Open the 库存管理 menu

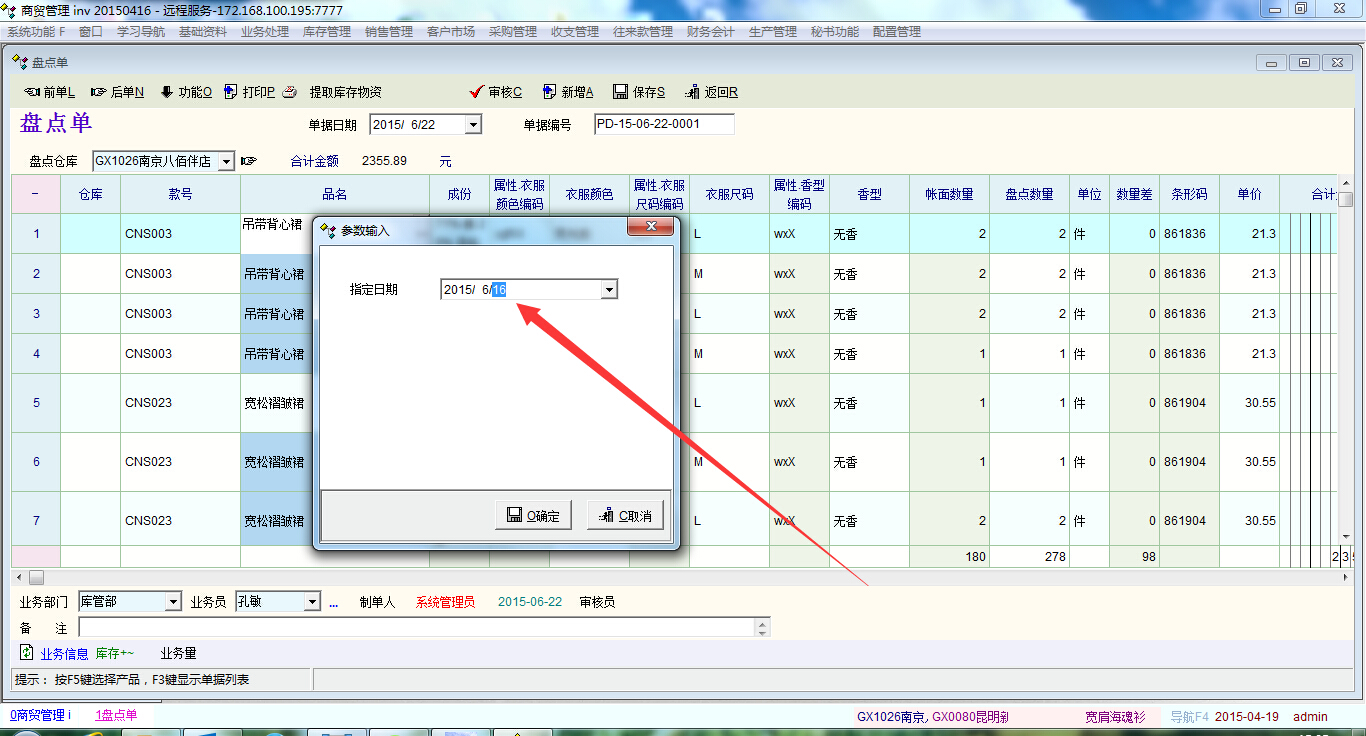(326, 32)
